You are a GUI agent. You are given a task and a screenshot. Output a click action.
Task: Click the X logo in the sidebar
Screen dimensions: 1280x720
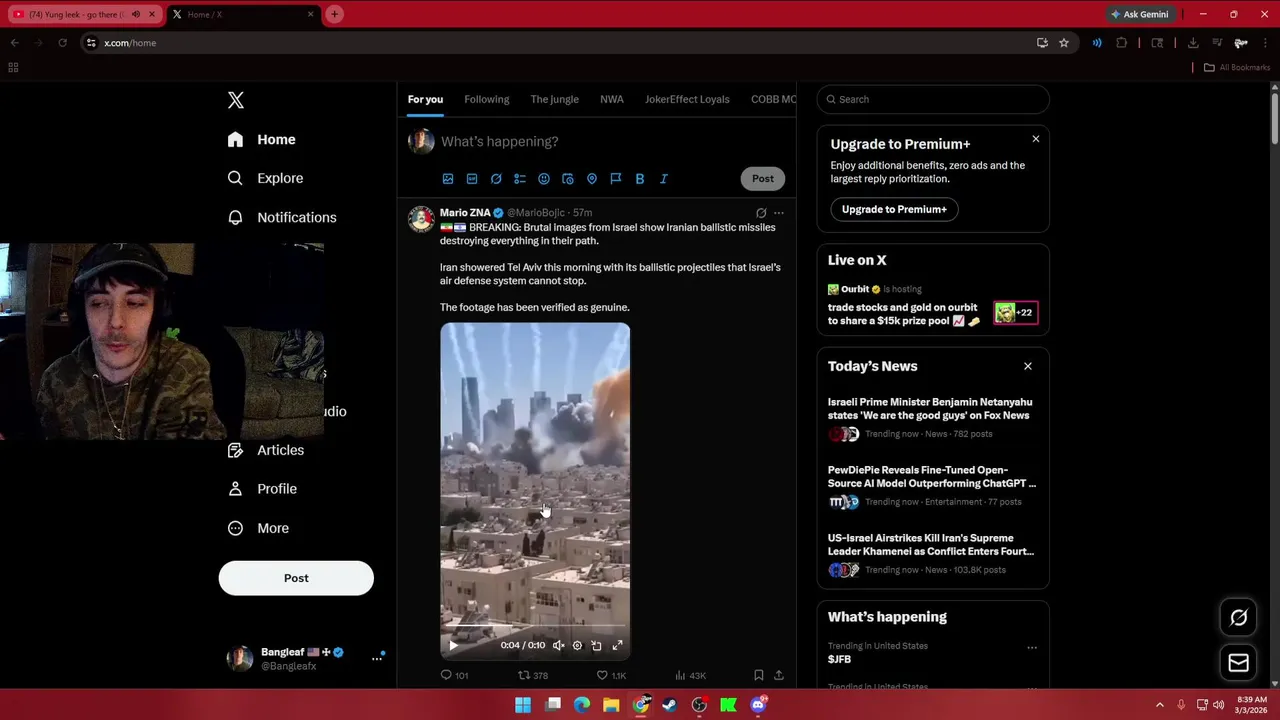pos(236,100)
